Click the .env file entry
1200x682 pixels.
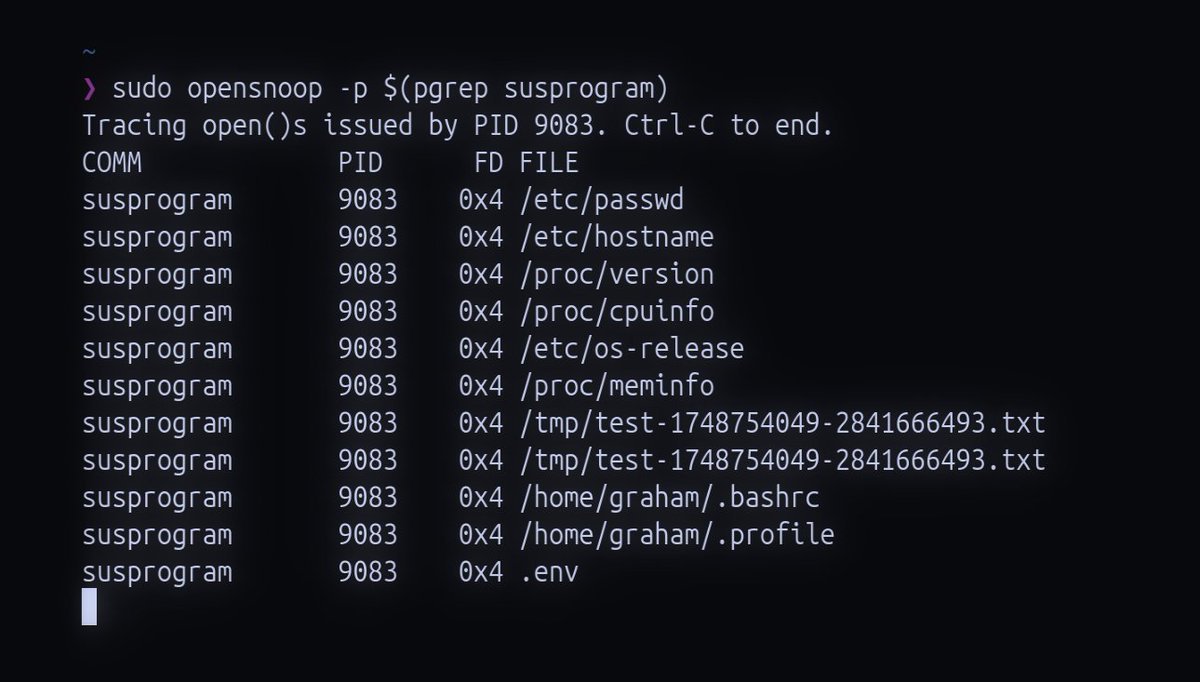549,572
